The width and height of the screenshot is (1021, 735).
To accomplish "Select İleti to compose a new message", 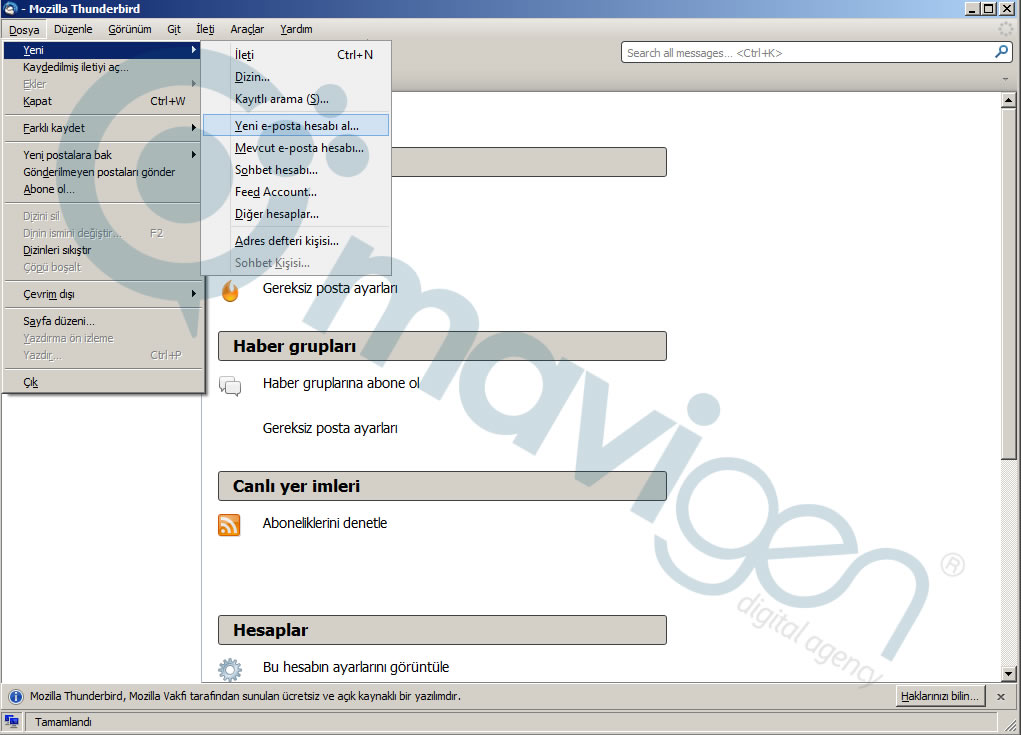I will 296,55.
